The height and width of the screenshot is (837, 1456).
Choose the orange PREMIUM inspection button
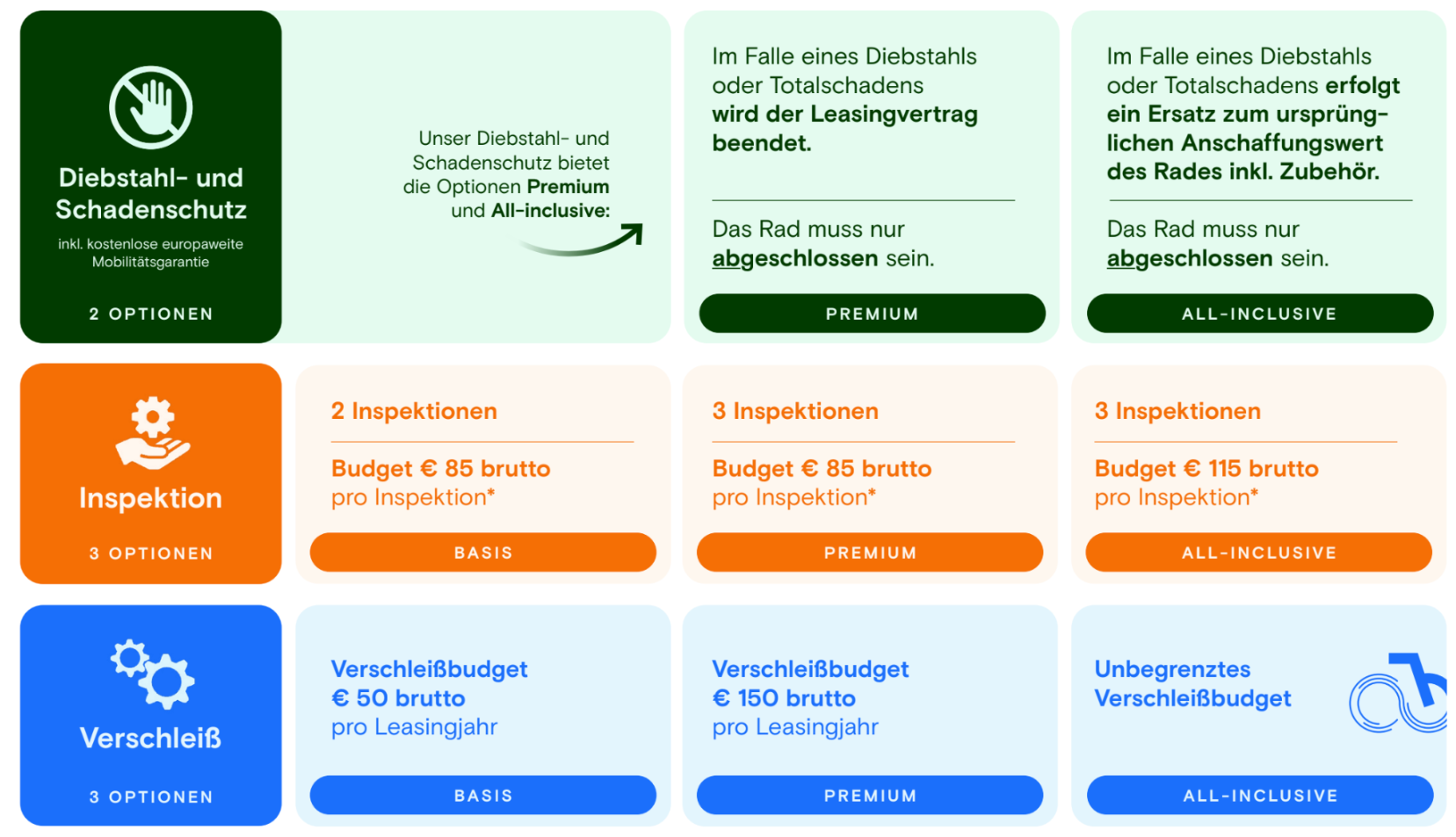[870, 552]
